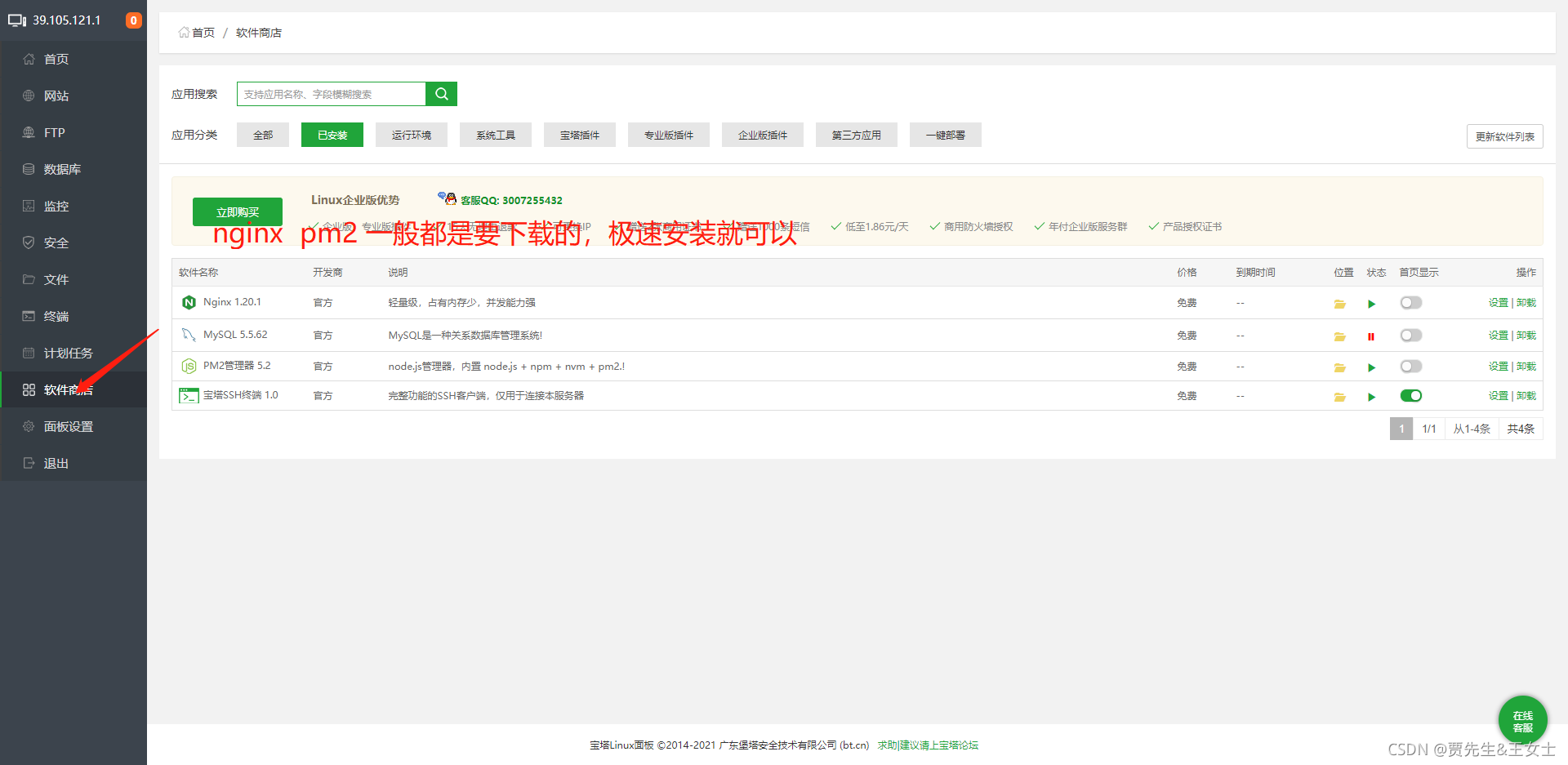The height and width of the screenshot is (765, 1568).
Task: Open 设置 for 宝塔SSH终端
Action: [1498, 396]
